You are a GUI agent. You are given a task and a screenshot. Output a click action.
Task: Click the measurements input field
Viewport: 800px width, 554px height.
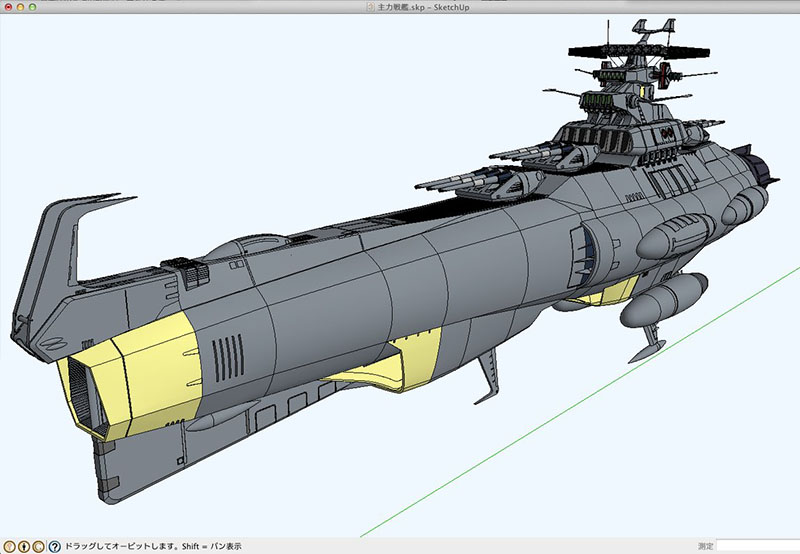(x=758, y=546)
